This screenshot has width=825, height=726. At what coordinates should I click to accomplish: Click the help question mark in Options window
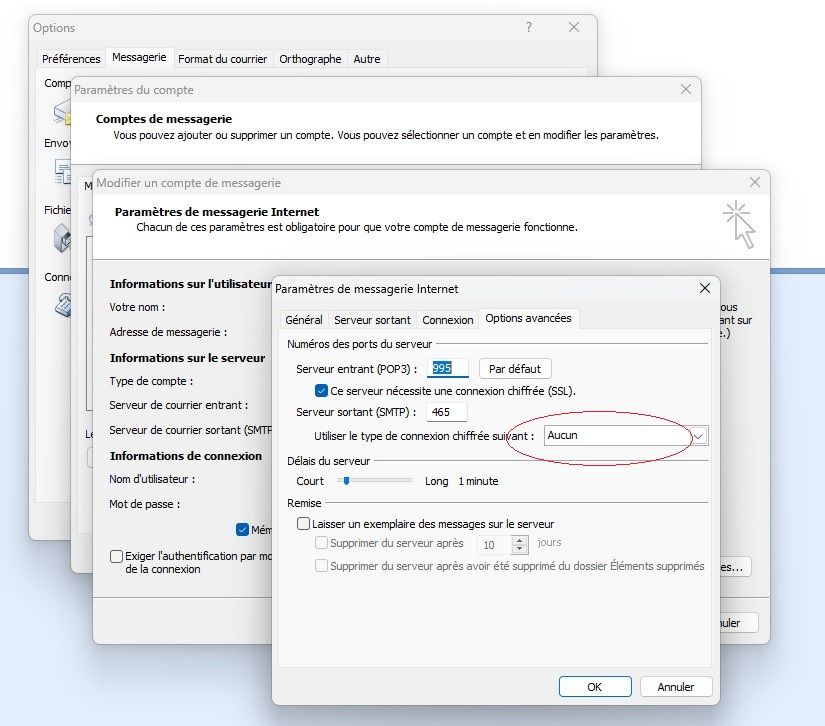click(529, 27)
